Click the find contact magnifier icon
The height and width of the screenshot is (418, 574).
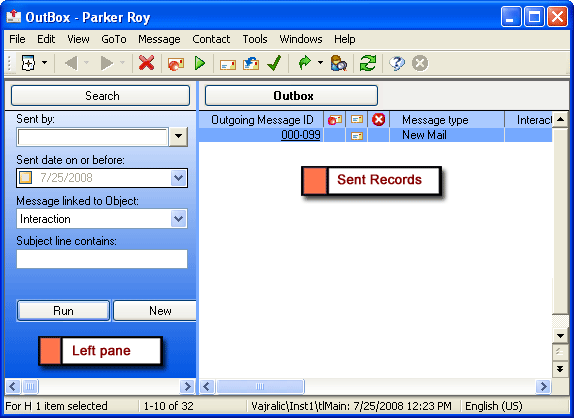[x=339, y=63]
